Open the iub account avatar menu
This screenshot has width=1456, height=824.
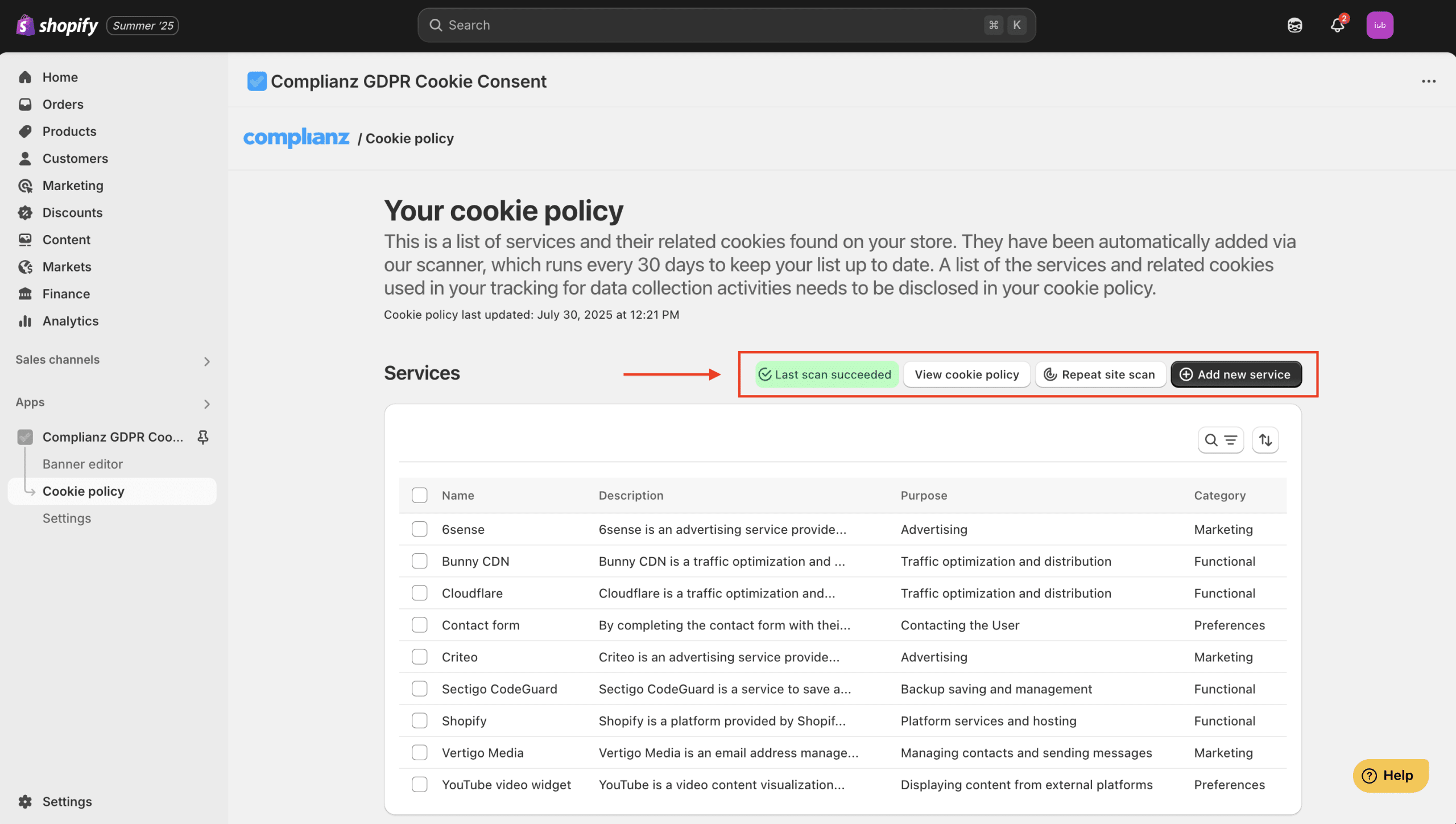[x=1380, y=26]
